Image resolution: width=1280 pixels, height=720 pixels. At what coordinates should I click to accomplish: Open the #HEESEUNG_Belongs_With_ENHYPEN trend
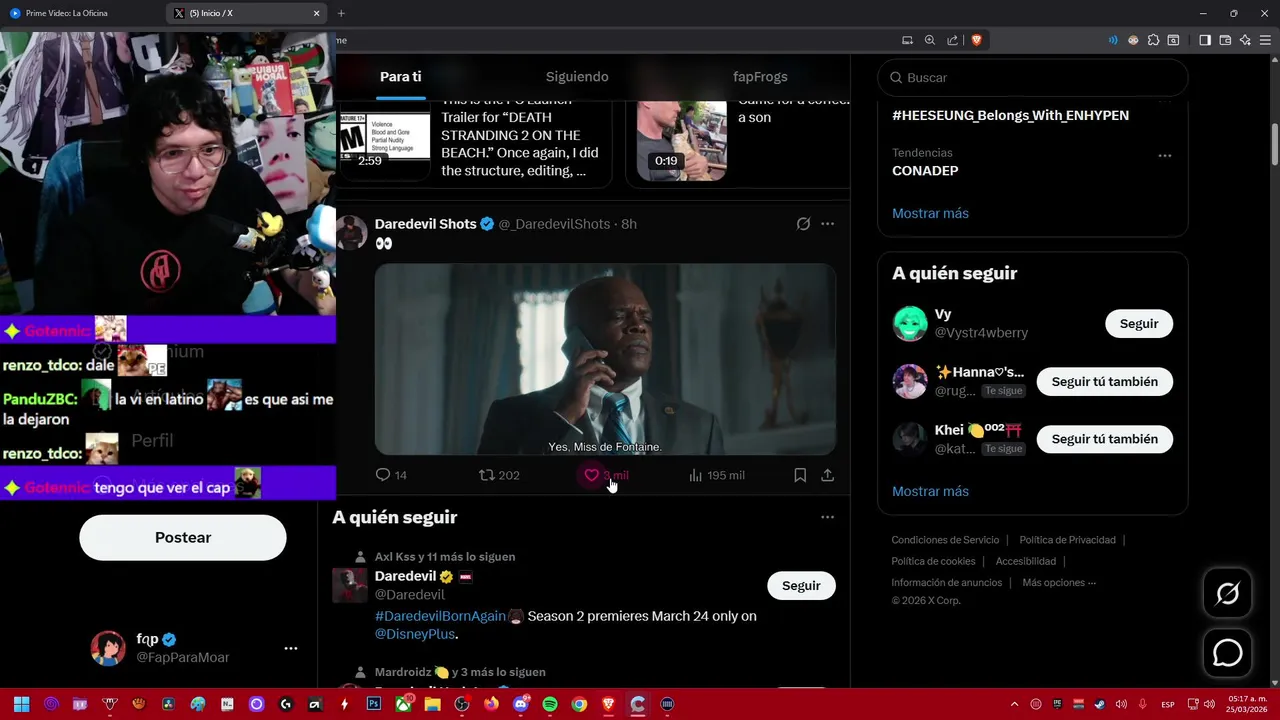tap(1010, 115)
